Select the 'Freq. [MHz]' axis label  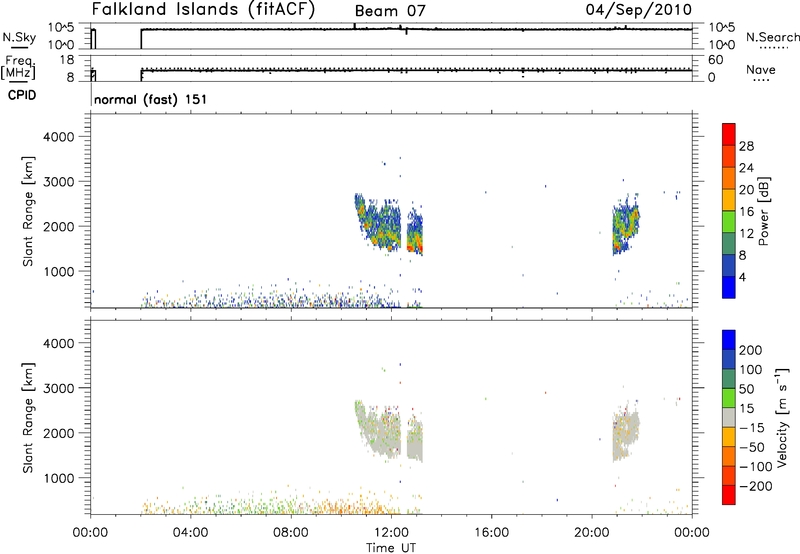click(19, 67)
